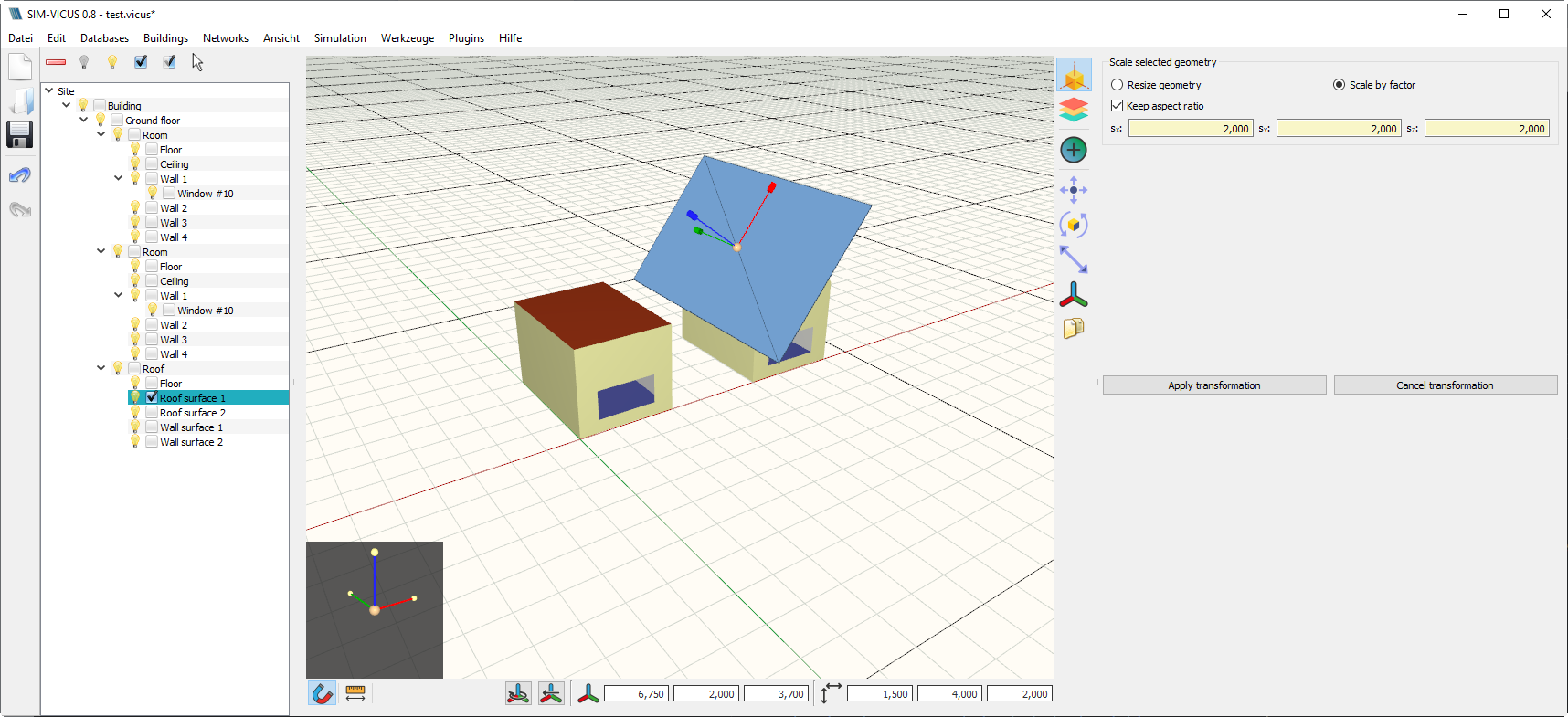Collapse the Building tree node
This screenshot has width=1568, height=717.
[66, 105]
